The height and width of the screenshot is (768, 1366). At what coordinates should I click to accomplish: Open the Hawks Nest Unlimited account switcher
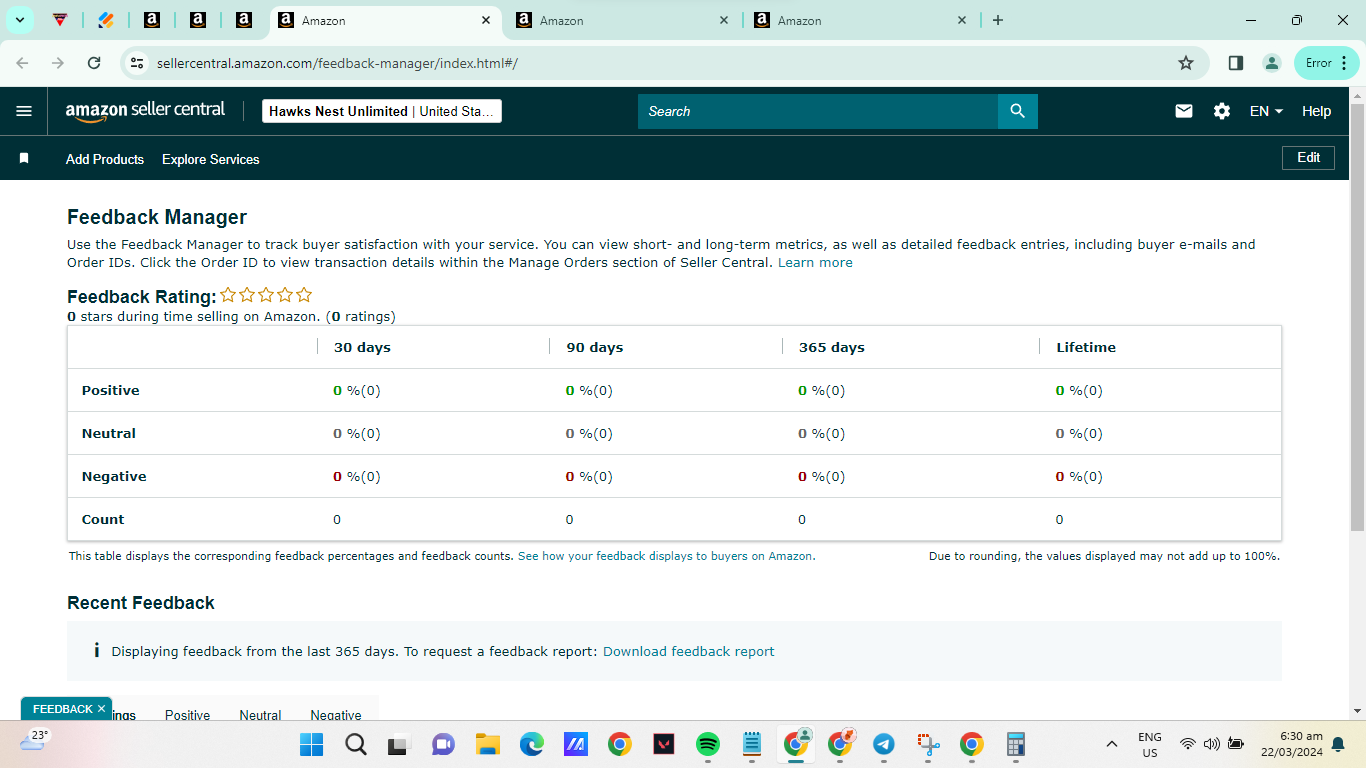tap(382, 111)
